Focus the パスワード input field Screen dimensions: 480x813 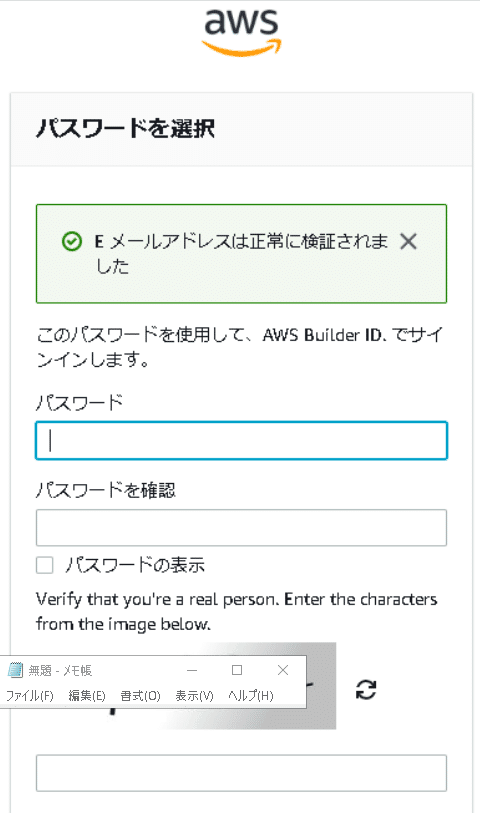click(241, 441)
